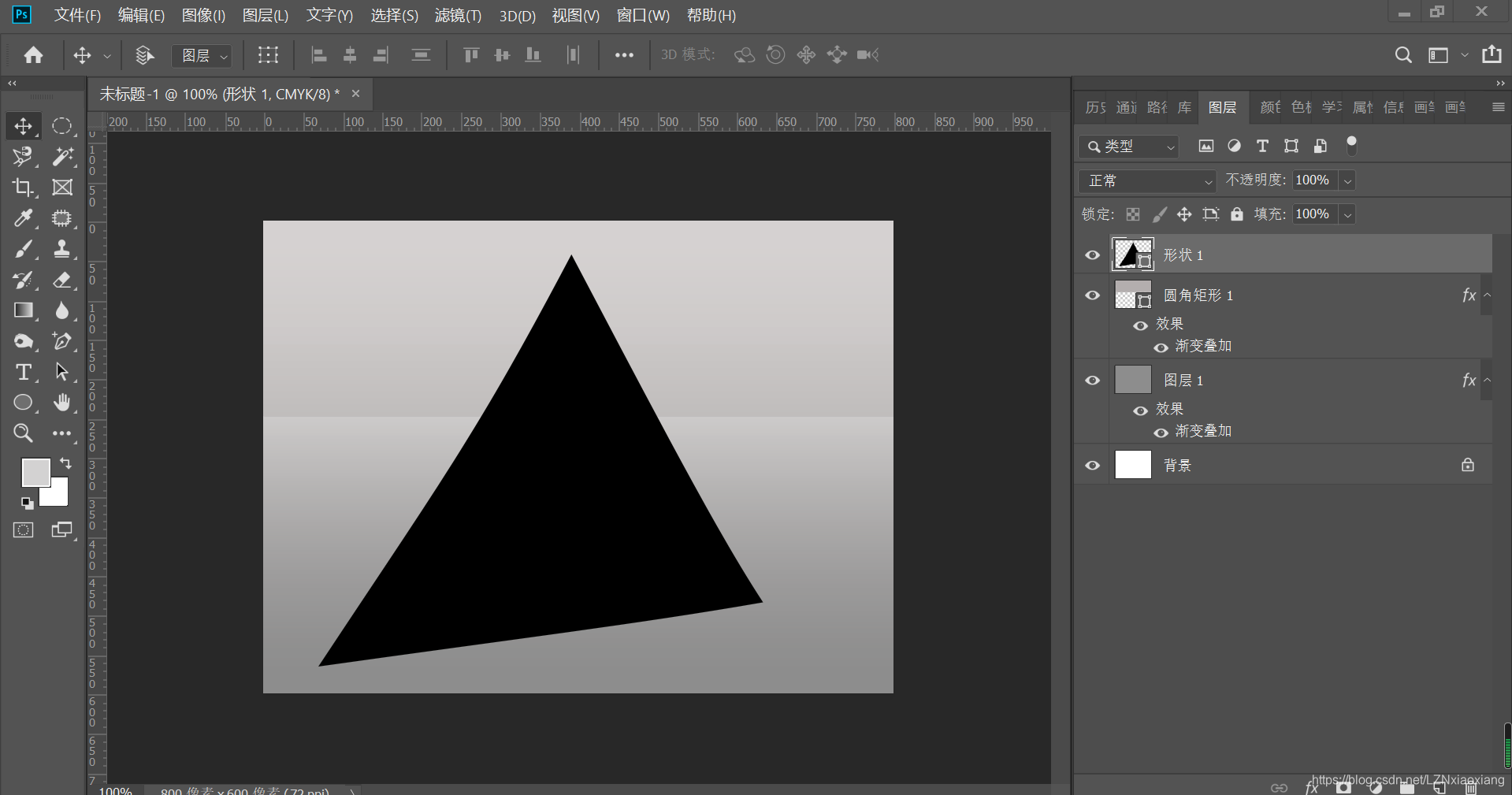This screenshot has width=1512, height=795.
Task: Select the Blur tool
Action: (x=61, y=310)
